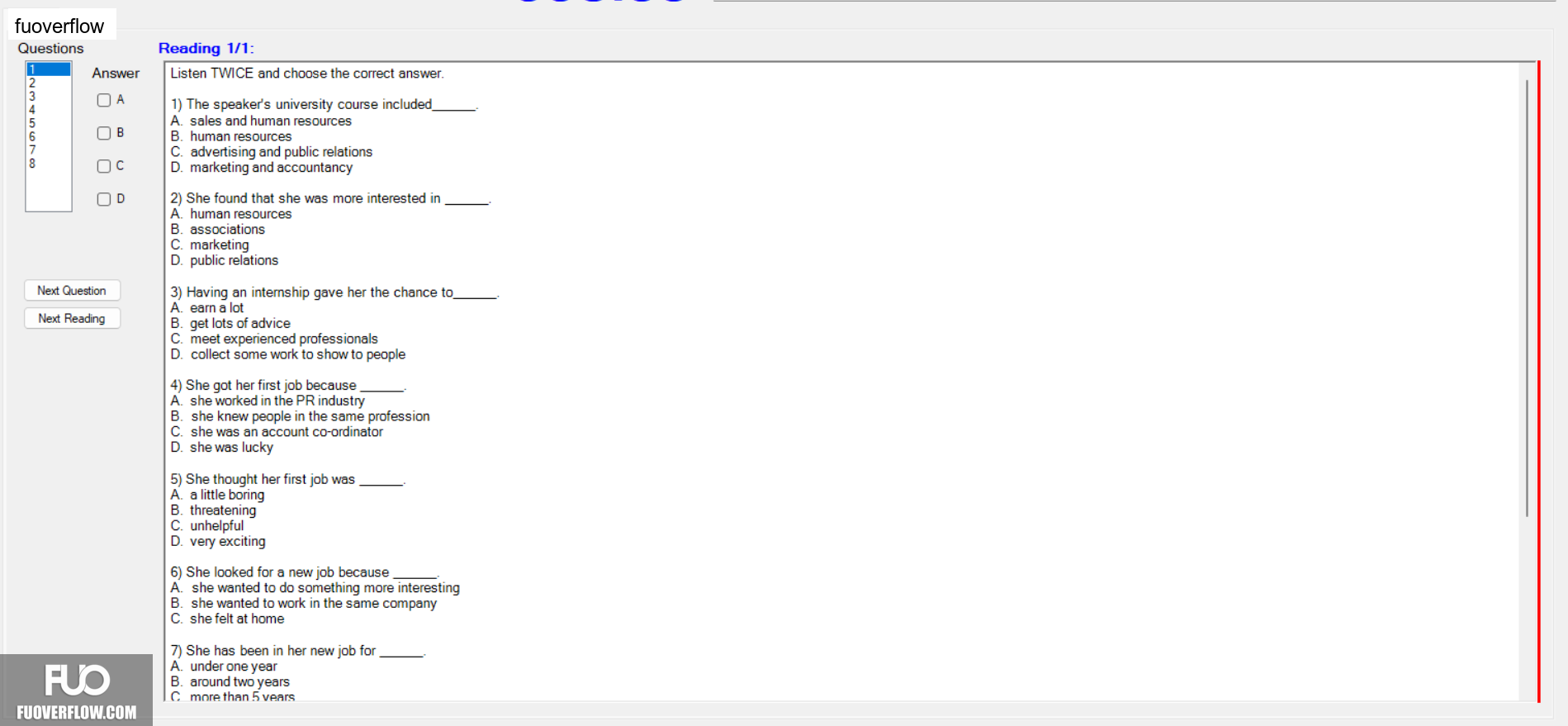1568x726 pixels.
Task: Select question 6 in the Questions list
Action: [x=49, y=137]
